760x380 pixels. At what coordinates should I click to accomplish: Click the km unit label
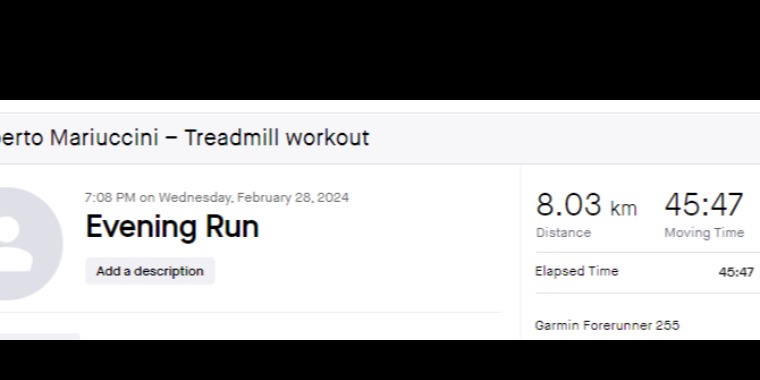click(x=623, y=208)
